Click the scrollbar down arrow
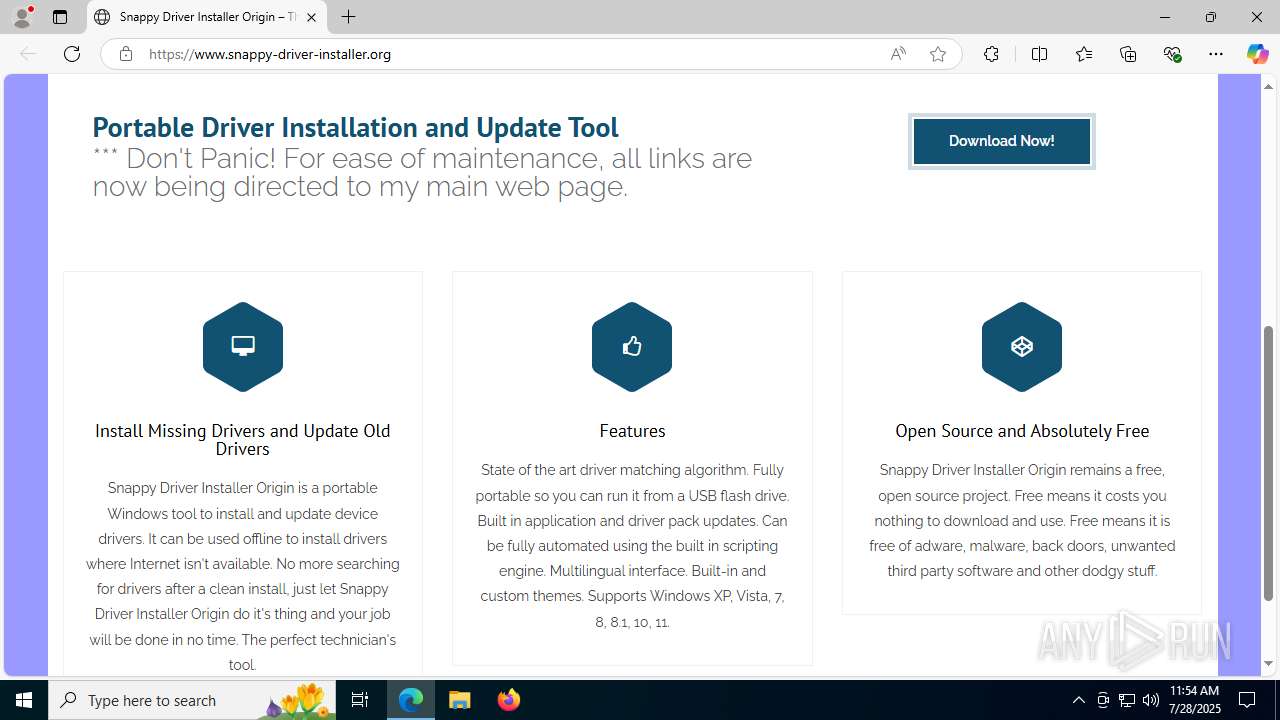 [1269, 664]
